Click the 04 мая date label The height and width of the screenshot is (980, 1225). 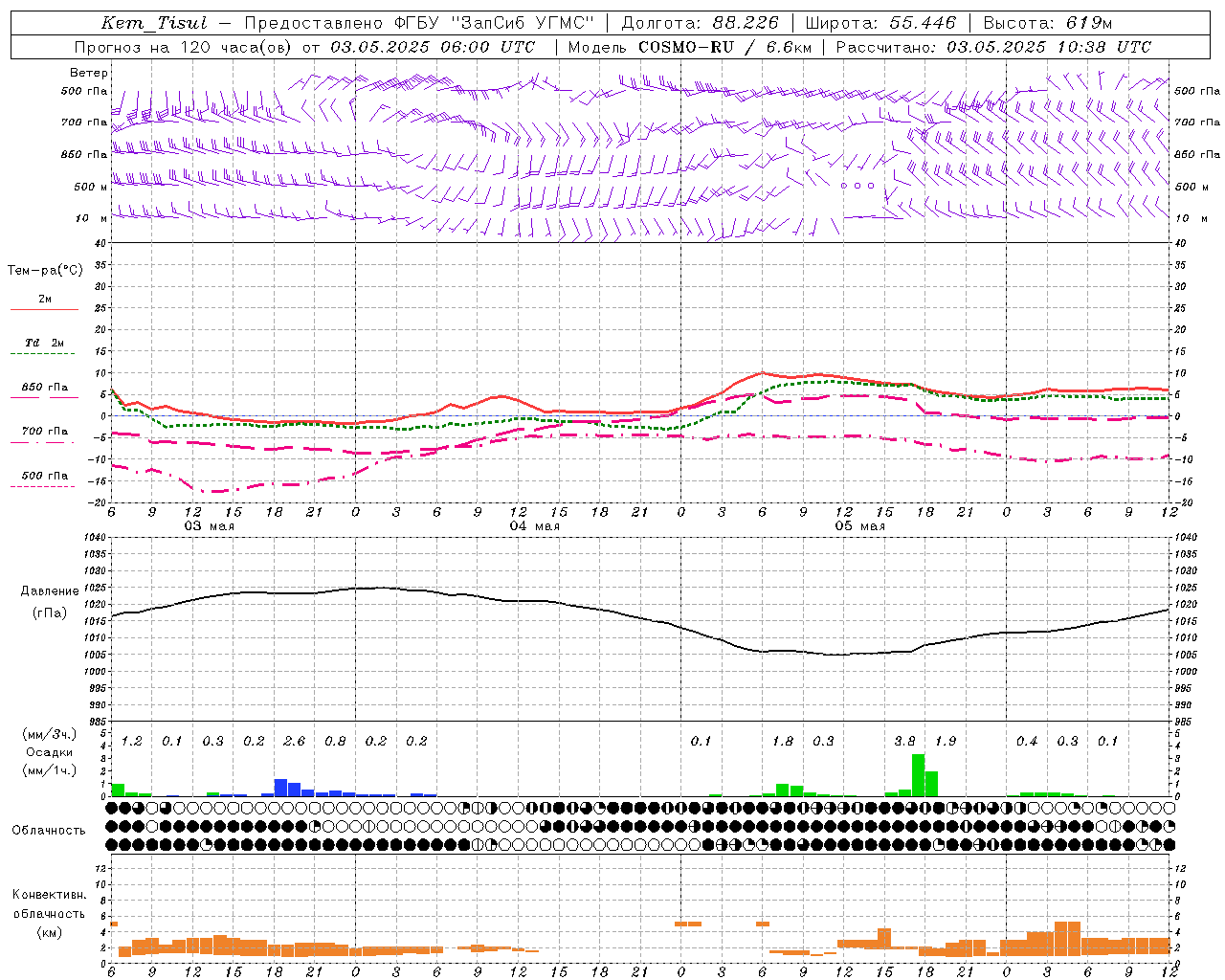(x=535, y=526)
